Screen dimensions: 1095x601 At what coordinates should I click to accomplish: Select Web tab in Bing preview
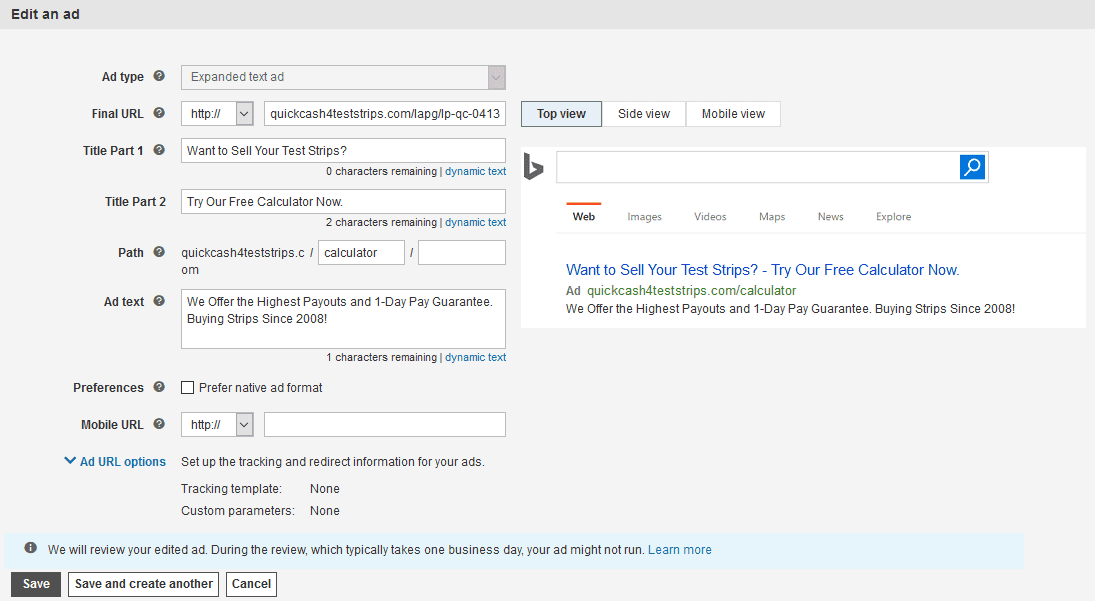coord(584,216)
